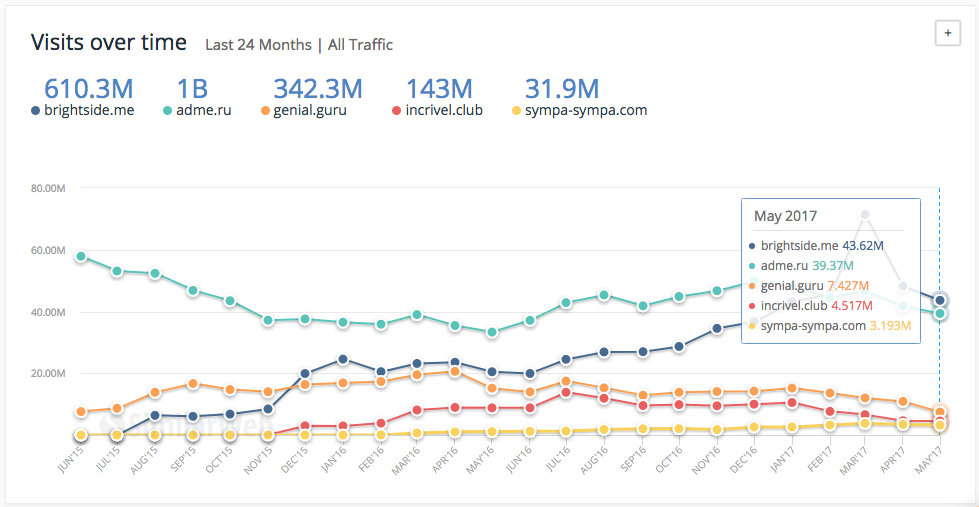Viewport: 979px width, 507px height.
Task: Toggle adme.ru series legend dot
Action: click(168, 111)
